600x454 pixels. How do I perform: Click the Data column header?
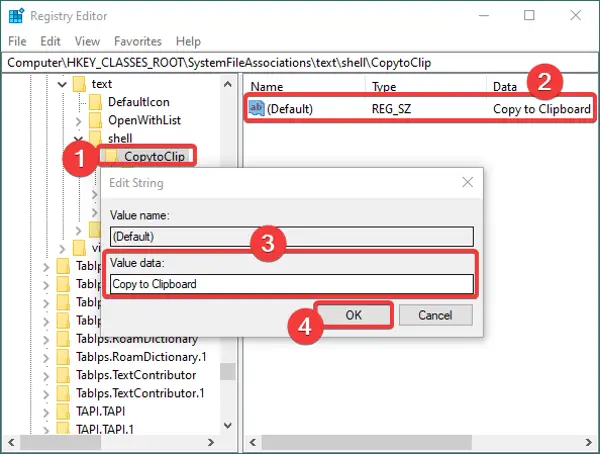coord(505,87)
